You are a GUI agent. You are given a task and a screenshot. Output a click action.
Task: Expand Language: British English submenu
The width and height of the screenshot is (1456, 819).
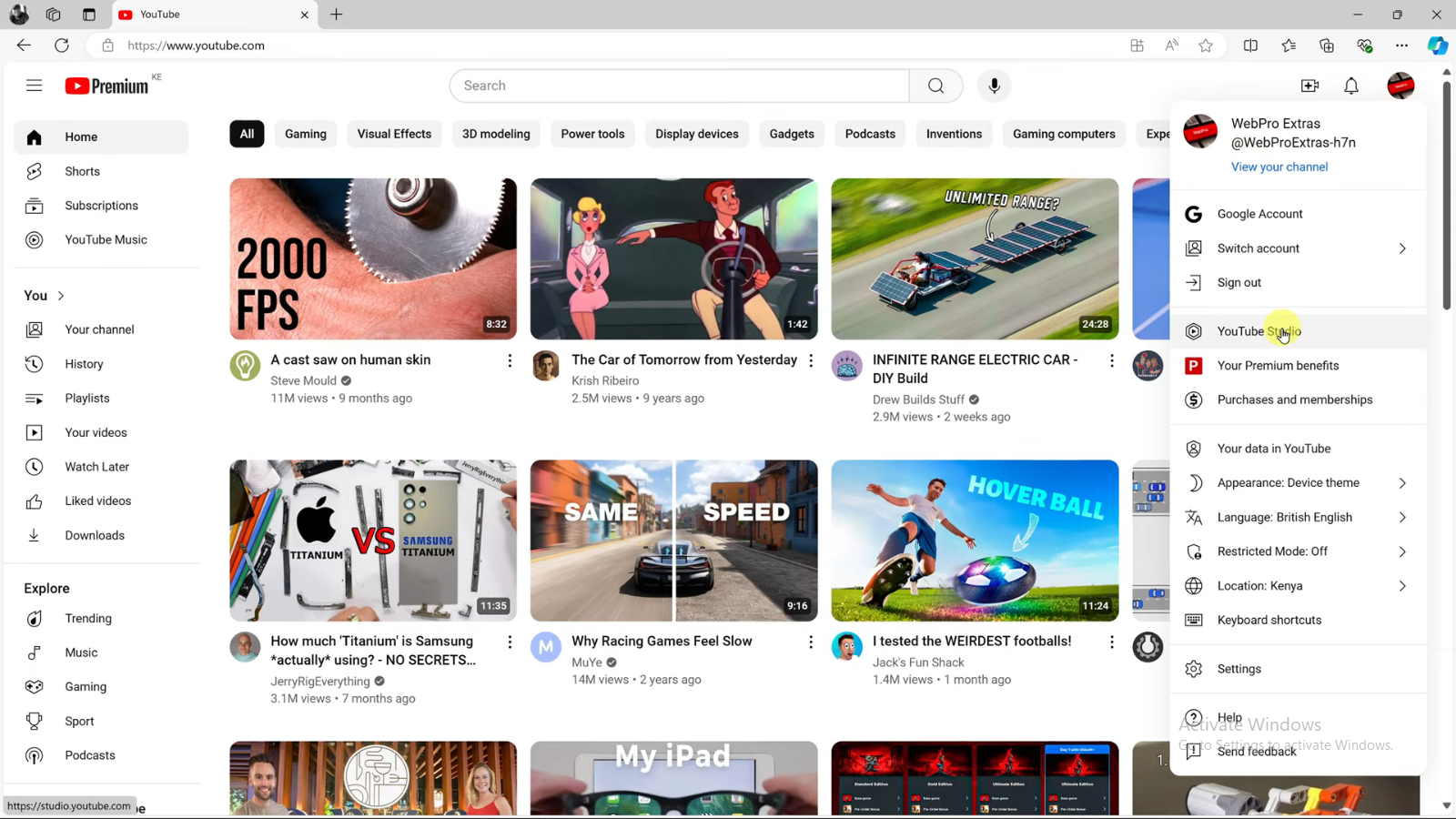tap(1298, 518)
